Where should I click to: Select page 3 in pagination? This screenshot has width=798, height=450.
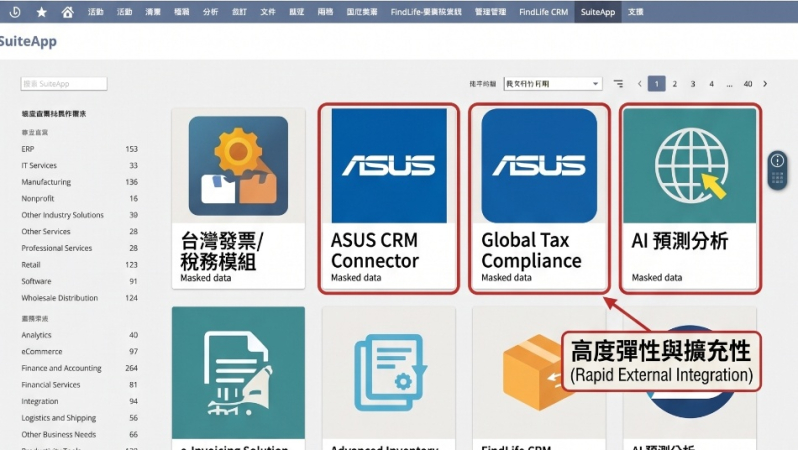point(693,84)
